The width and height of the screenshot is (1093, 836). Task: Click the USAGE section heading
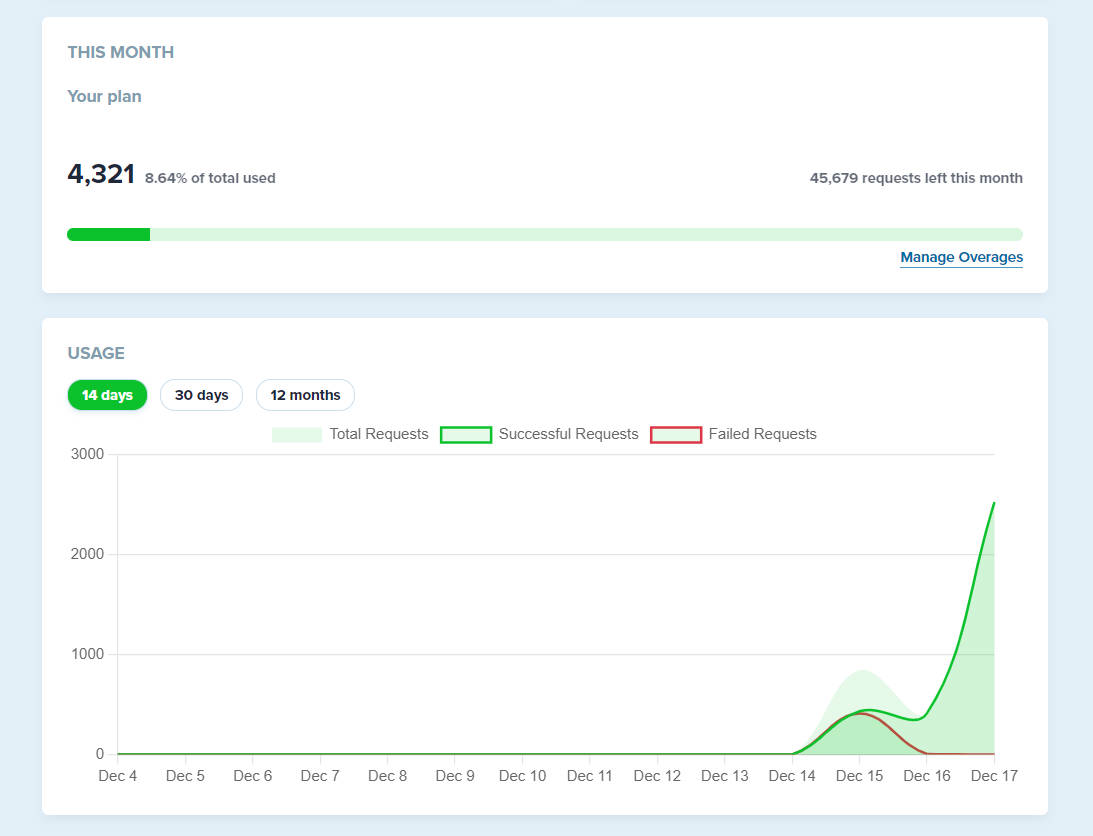96,353
